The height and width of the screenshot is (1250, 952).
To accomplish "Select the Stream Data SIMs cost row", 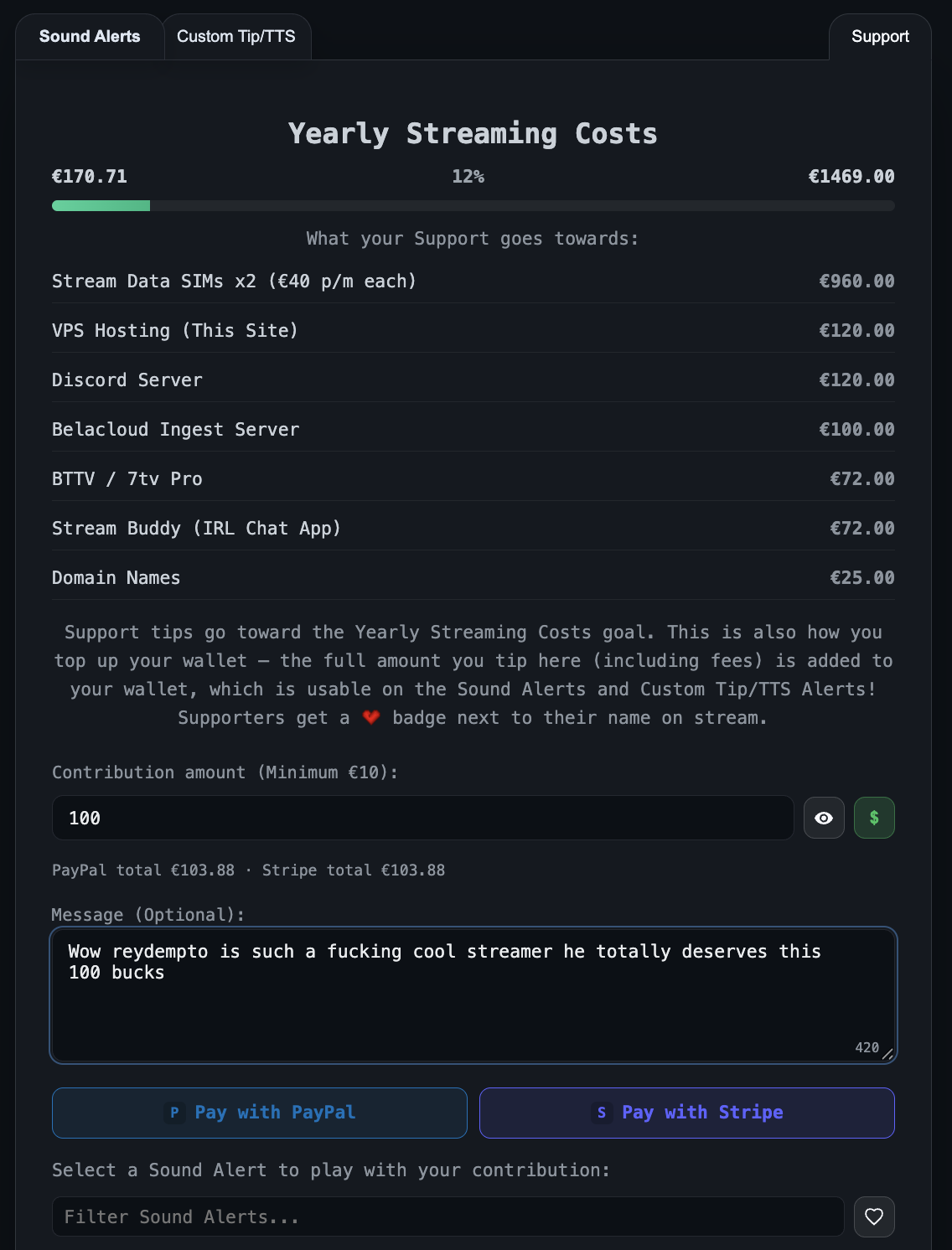I will [x=473, y=282].
